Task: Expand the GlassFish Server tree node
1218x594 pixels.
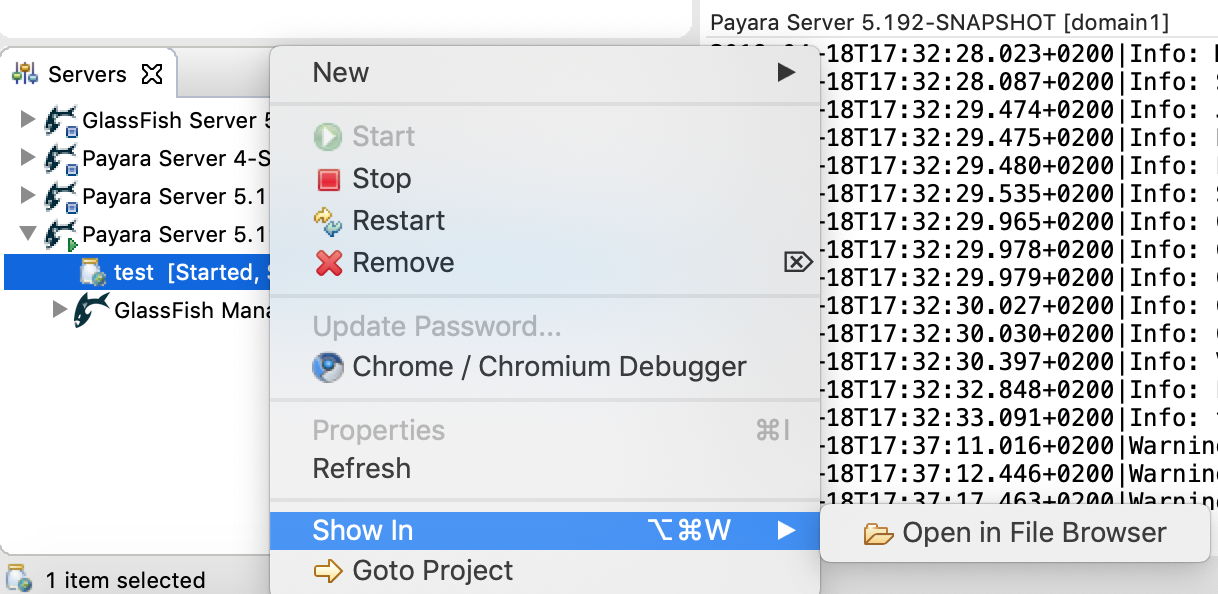Action: click(28, 121)
